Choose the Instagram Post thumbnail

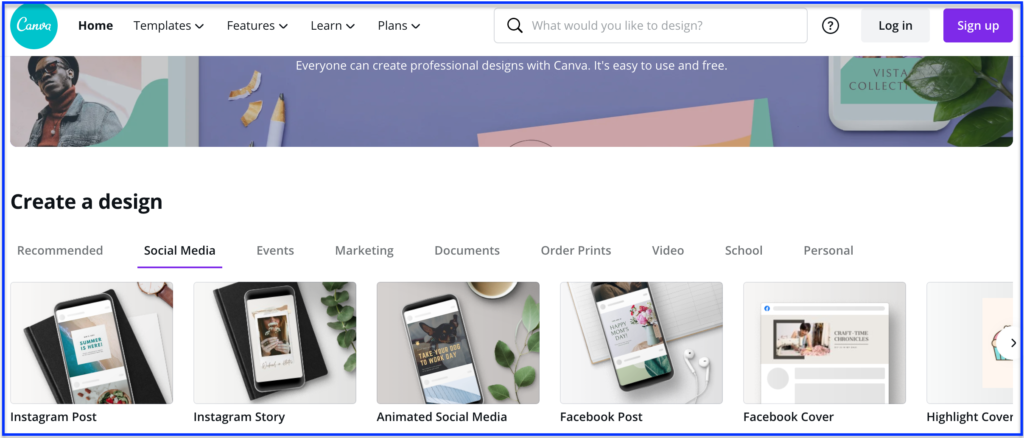pos(91,343)
